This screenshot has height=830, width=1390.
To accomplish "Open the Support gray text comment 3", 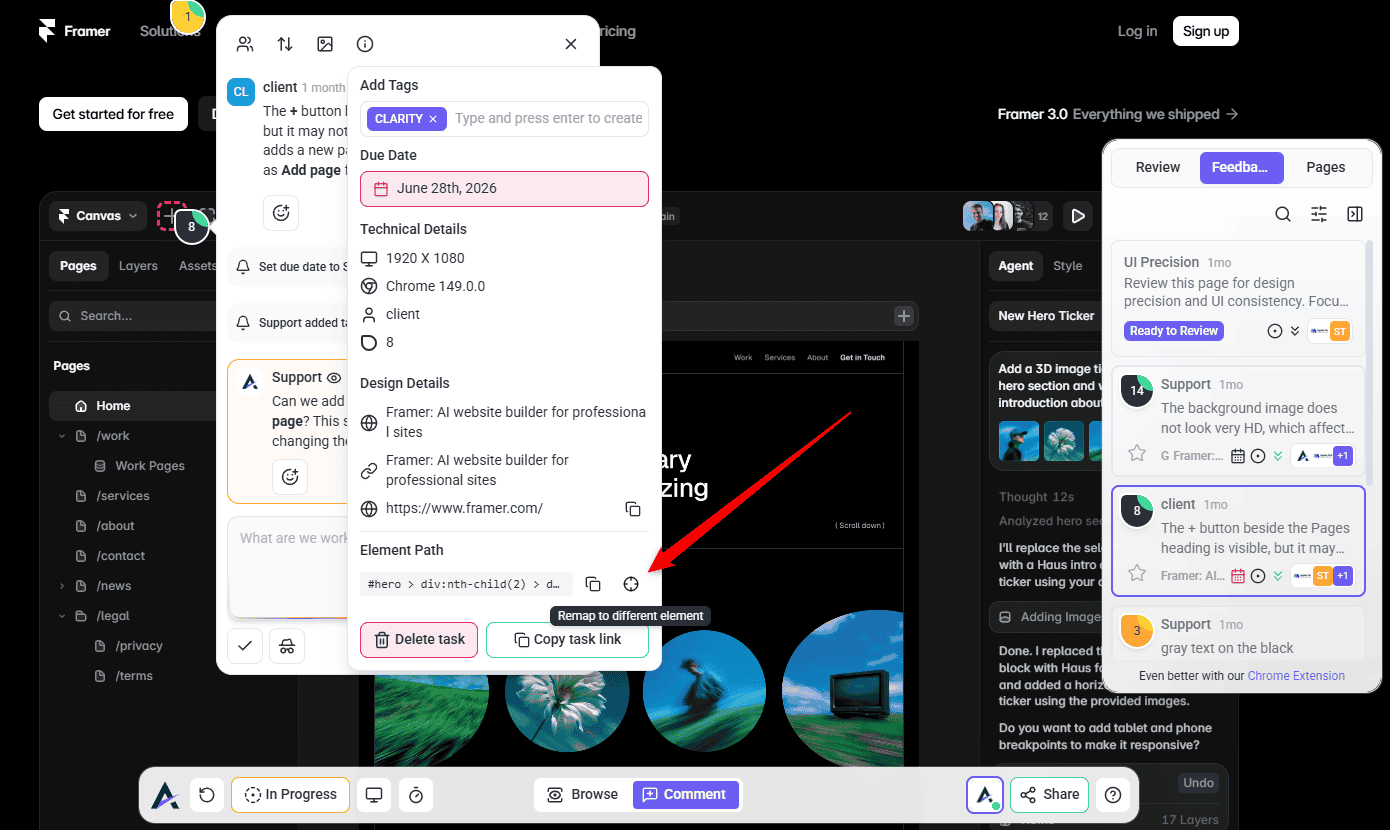I will 1238,635.
